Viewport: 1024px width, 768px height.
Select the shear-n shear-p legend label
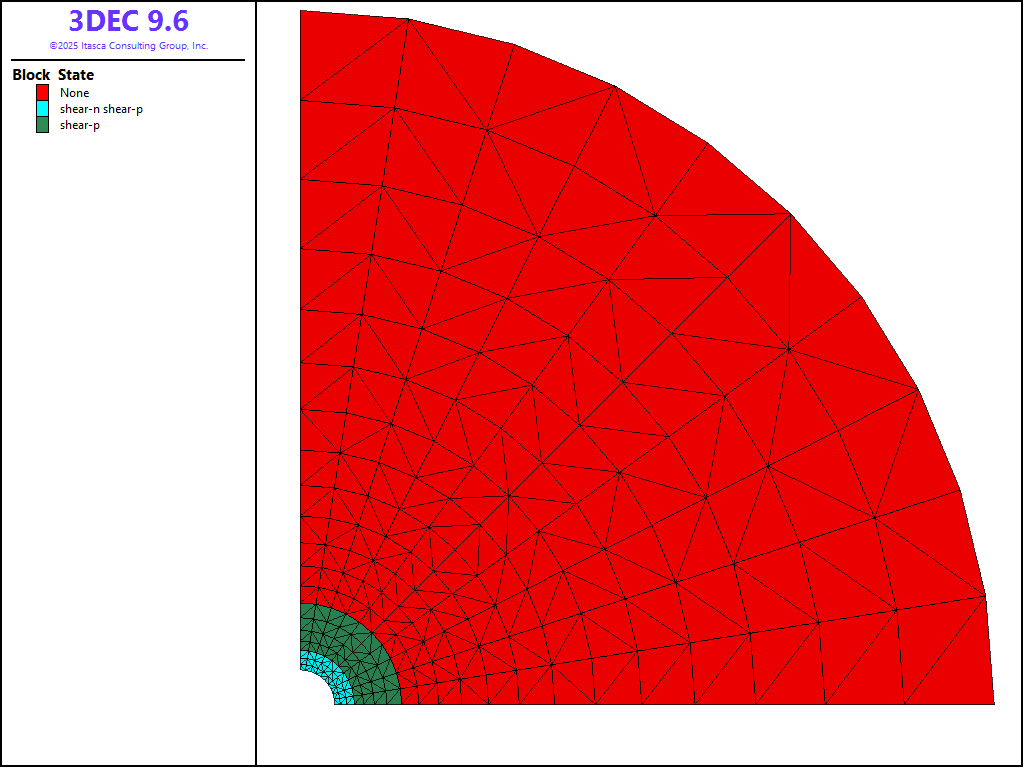click(101, 109)
